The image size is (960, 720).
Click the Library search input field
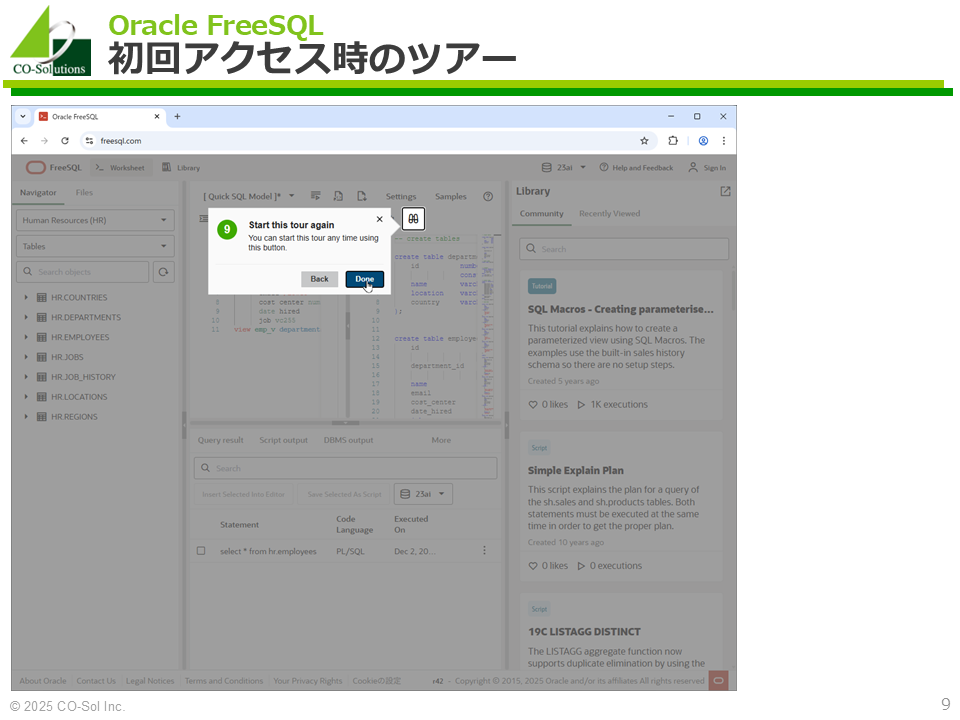coord(624,249)
